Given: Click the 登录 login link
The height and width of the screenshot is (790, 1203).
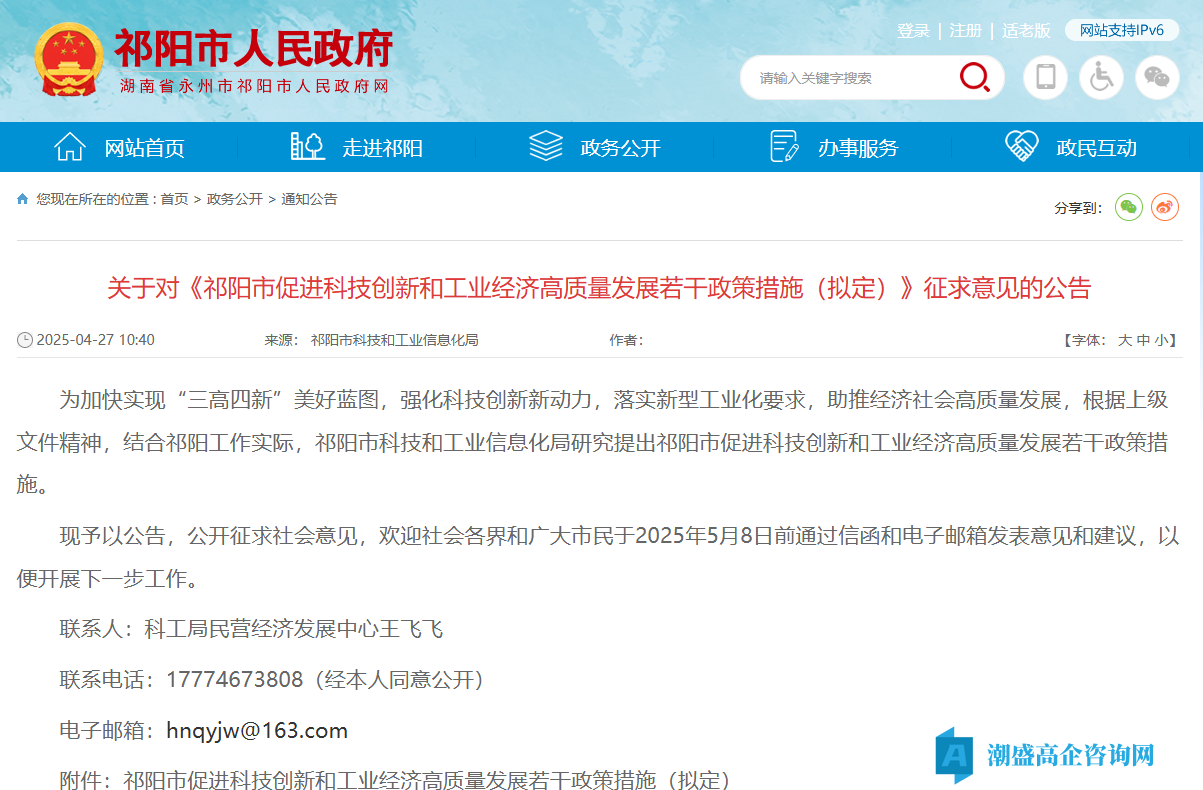Looking at the screenshot, I should pyautogui.click(x=913, y=31).
